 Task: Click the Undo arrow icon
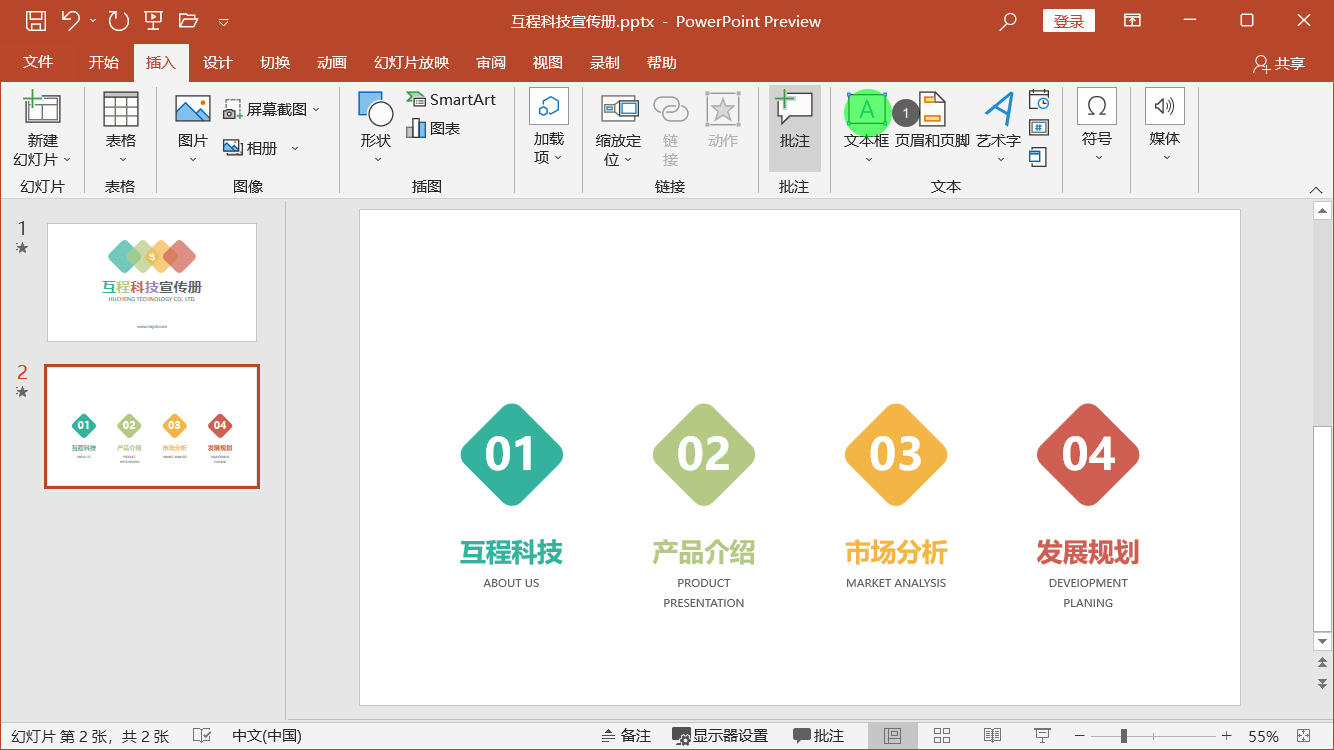[70, 20]
